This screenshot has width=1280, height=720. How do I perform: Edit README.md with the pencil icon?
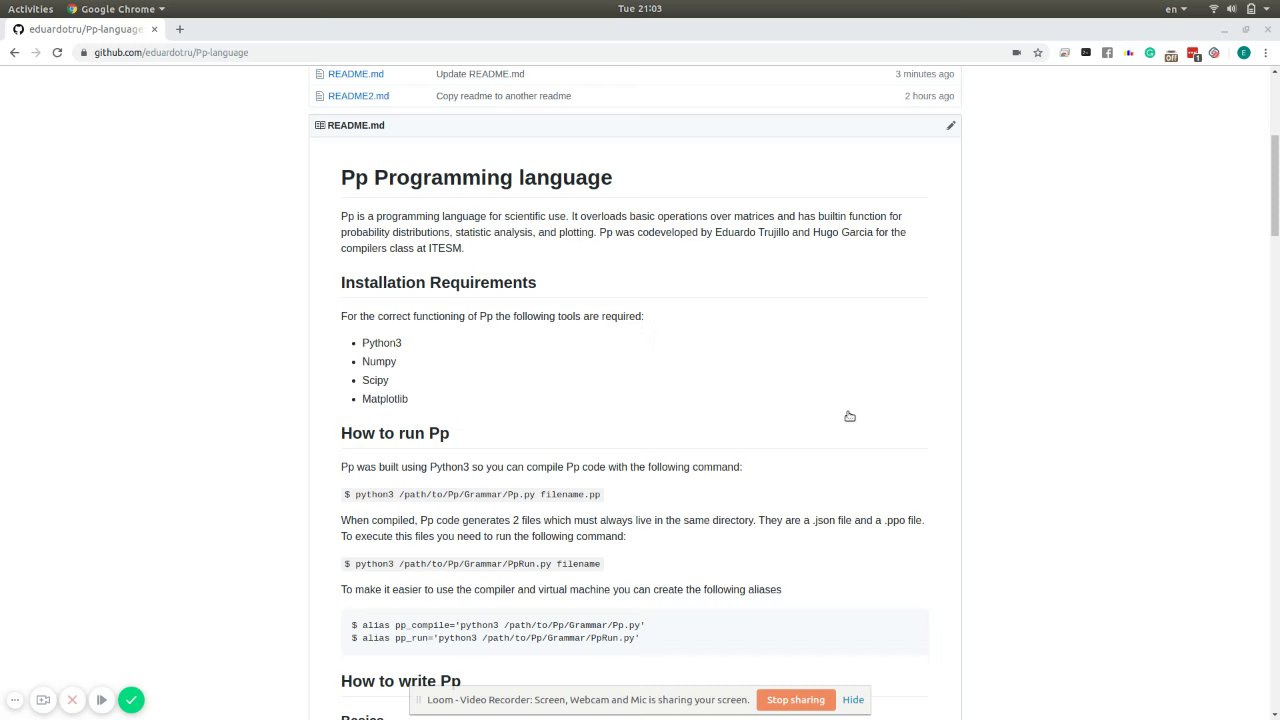pyautogui.click(x=951, y=125)
